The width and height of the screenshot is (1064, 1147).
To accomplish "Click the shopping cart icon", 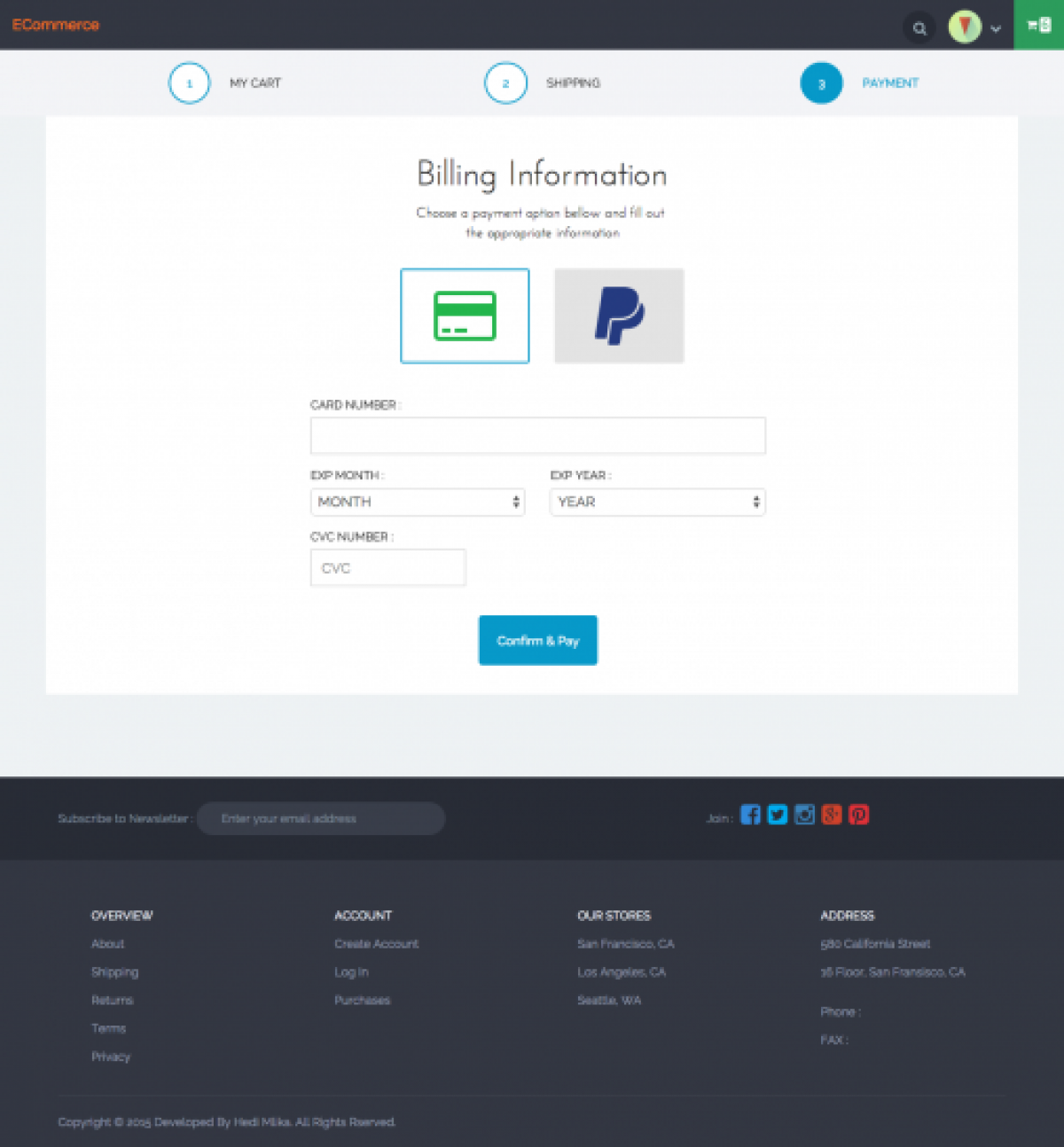I will coord(1037,25).
